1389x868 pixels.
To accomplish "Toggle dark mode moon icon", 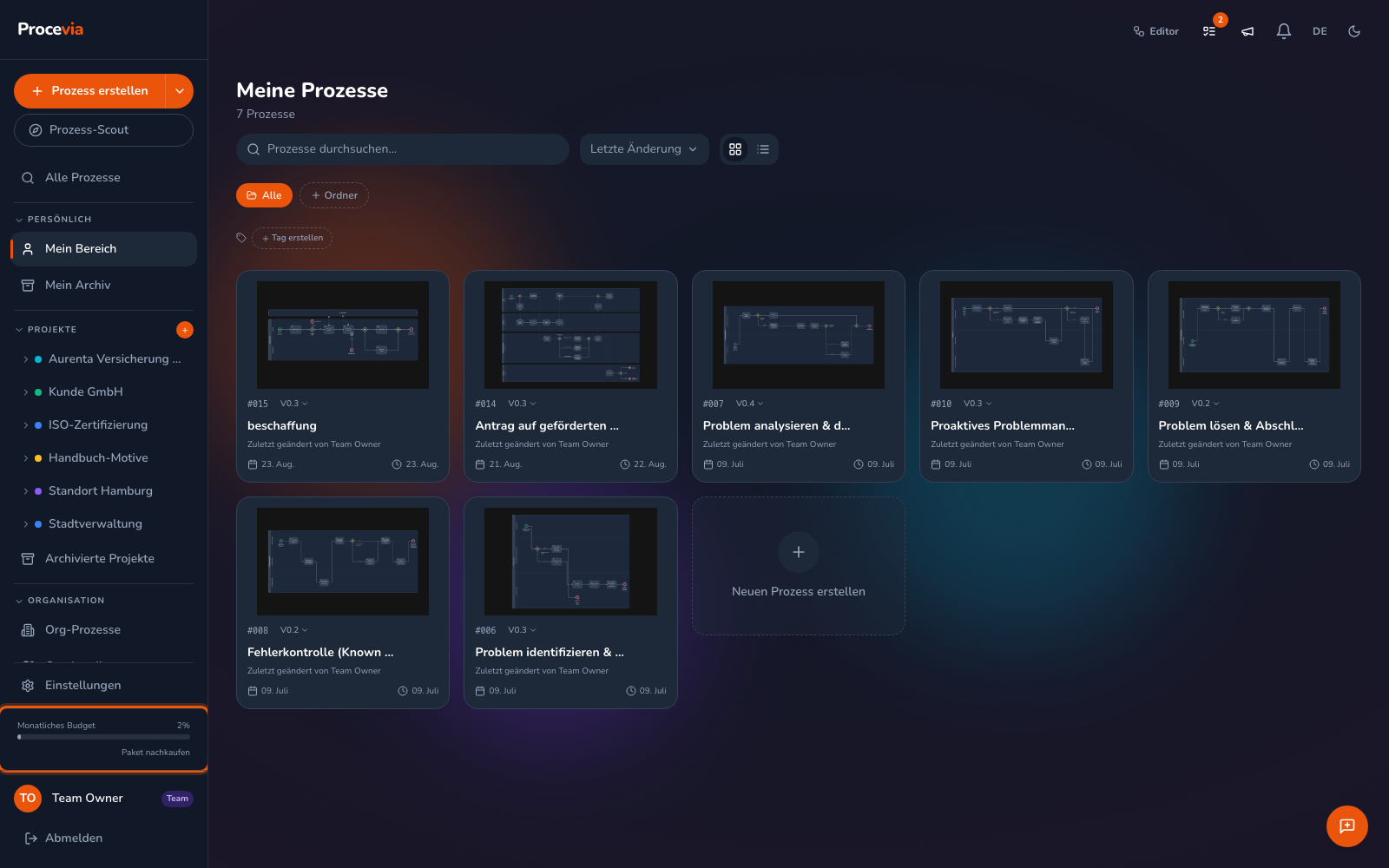I will (x=1354, y=31).
